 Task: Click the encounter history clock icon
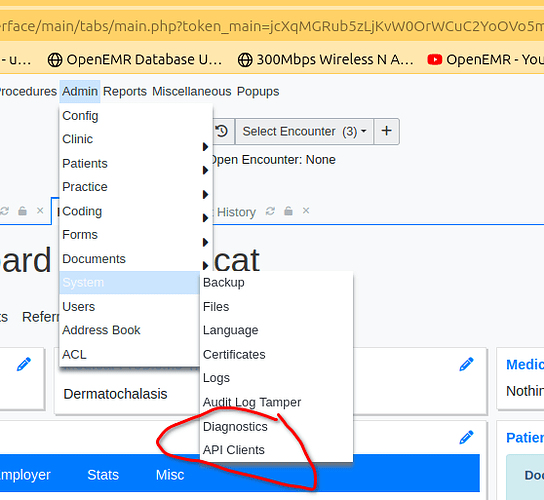pos(221,132)
